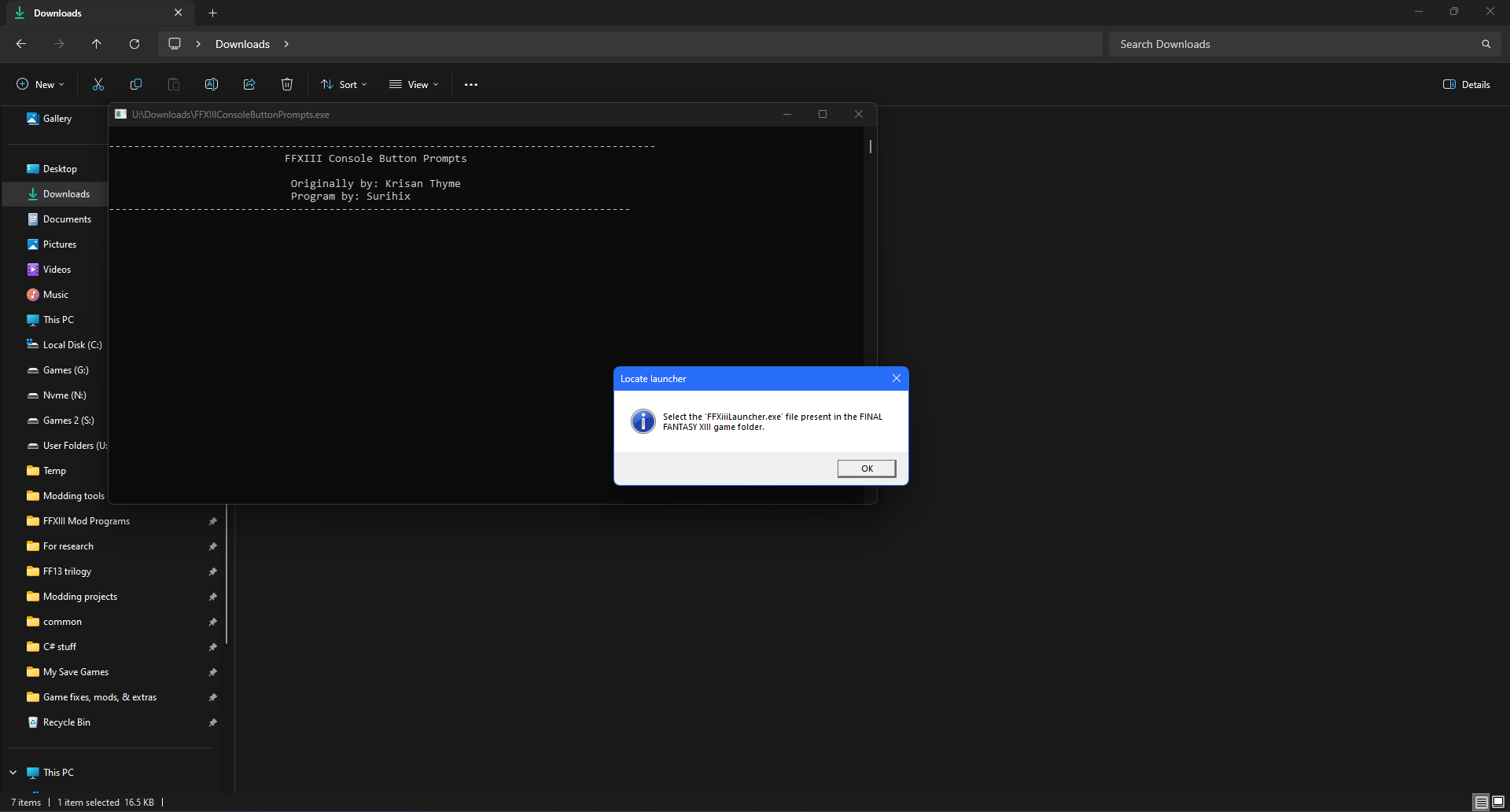Collapse the This PC tree node
Viewport: 1510px width, 812px height.
(13, 773)
